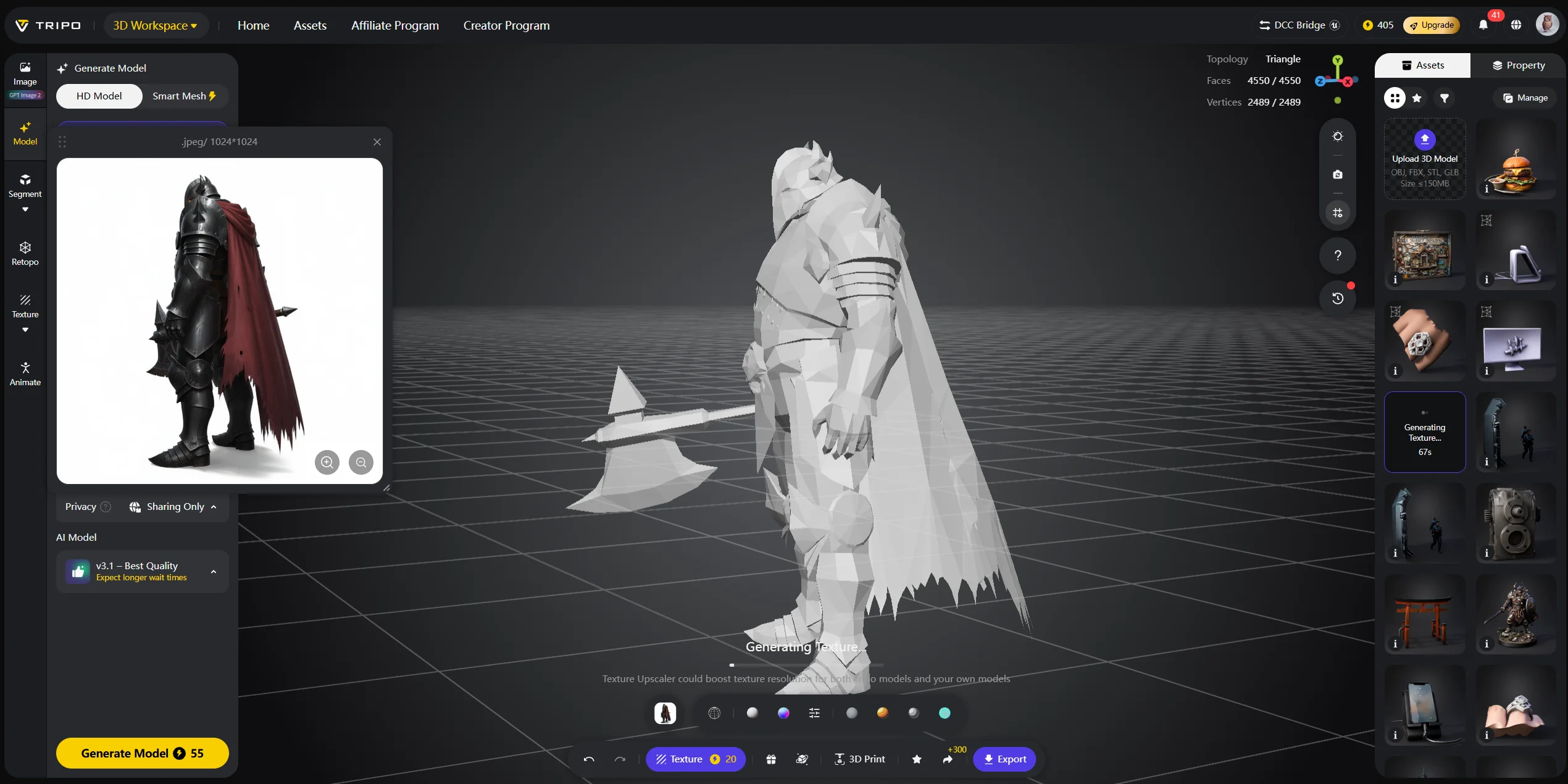Screen dimensions: 1568x784
Task: Click the 3D turntable orbit icon
Action: (x=802, y=759)
